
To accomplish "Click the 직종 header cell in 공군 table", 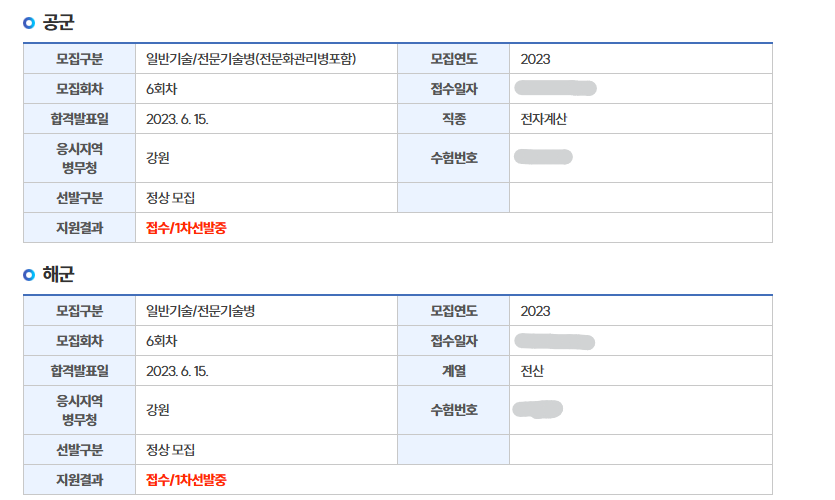I will (454, 119).
